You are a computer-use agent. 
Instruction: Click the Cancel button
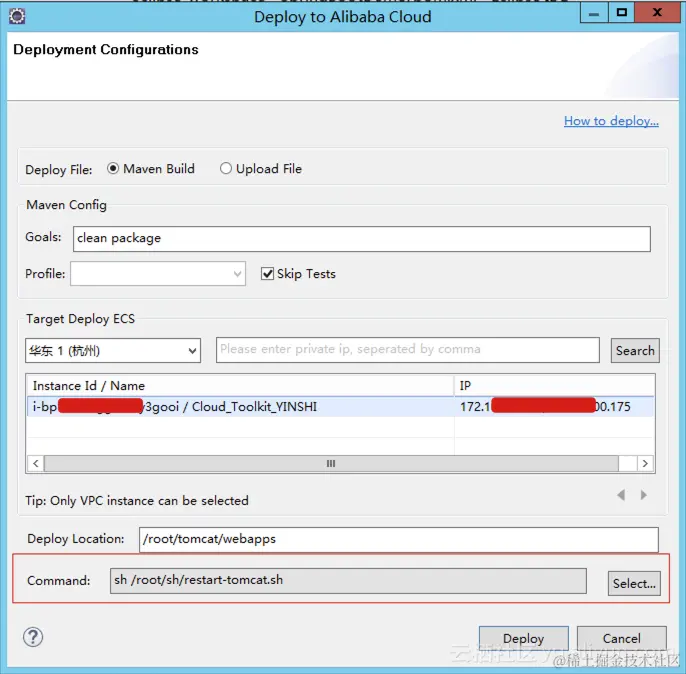[622, 639]
